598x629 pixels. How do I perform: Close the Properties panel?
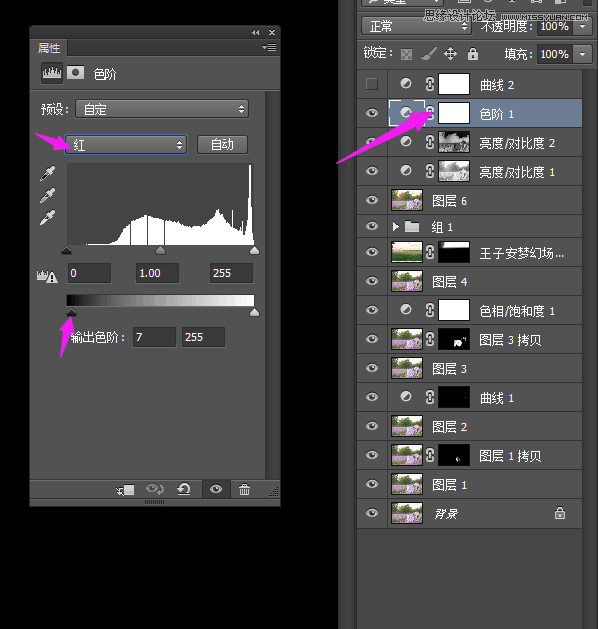pyautogui.click(x=272, y=32)
